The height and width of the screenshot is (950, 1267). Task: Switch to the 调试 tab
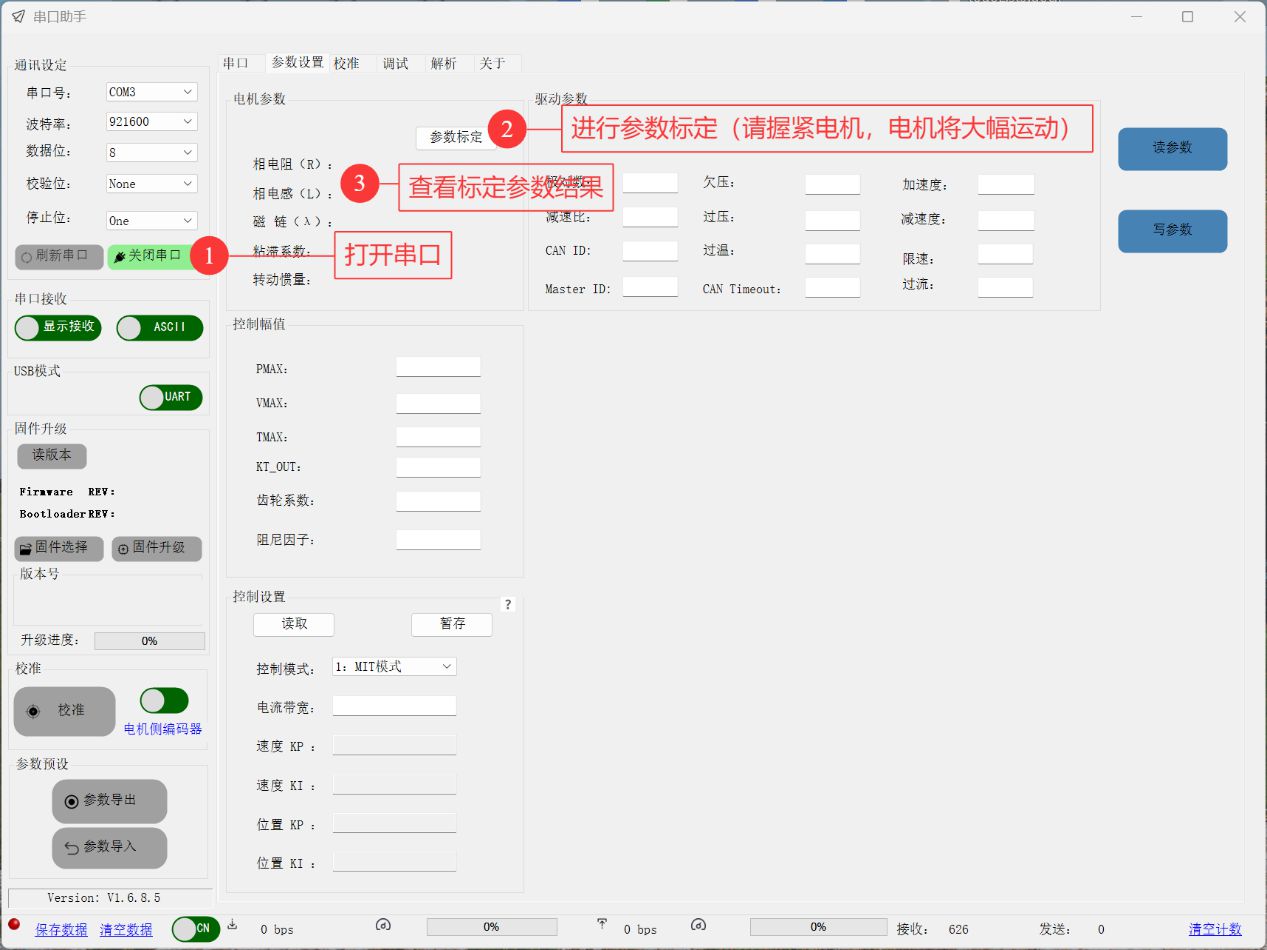pos(396,63)
